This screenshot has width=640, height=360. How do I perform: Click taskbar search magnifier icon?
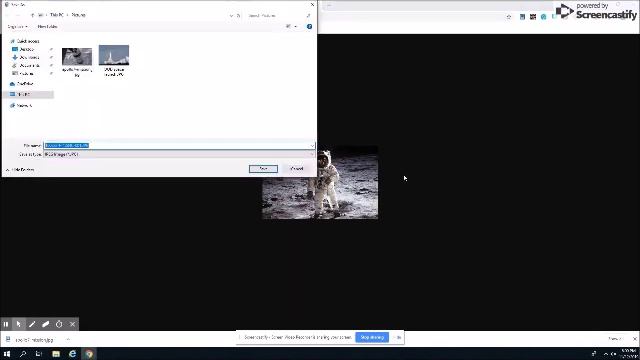coord(23,354)
